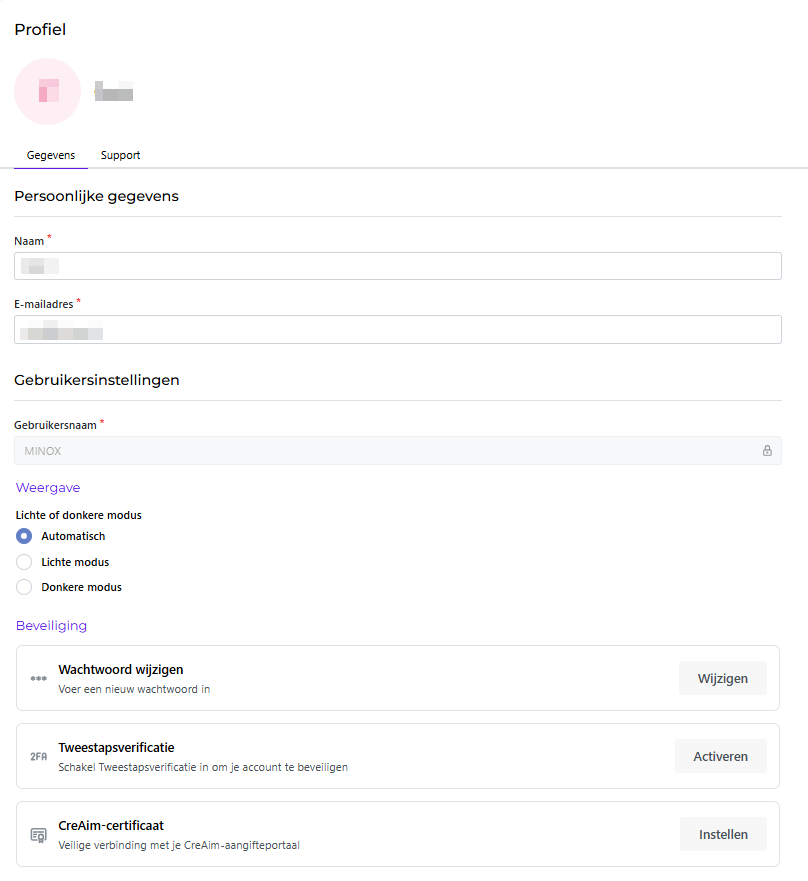Click the pink profile avatar circle
This screenshot has height=881, width=808.
click(x=47, y=92)
